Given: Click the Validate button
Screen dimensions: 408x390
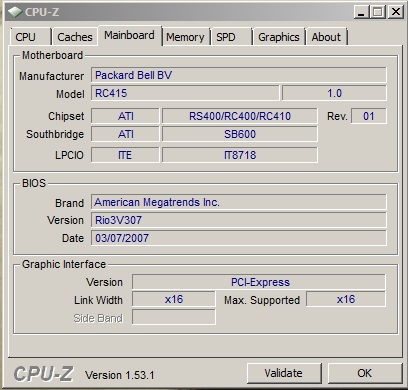Looking at the screenshot, I should (284, 373).
